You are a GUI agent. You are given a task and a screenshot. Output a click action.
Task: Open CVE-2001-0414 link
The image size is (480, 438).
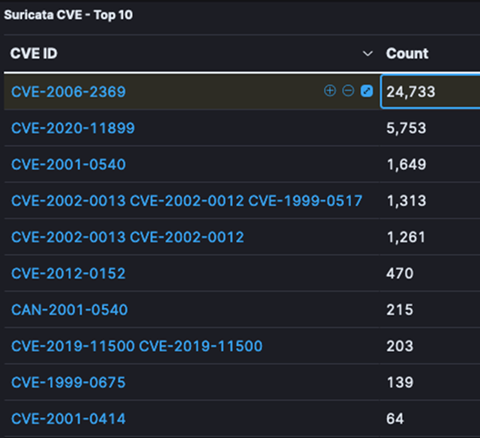tap(68, 419)
